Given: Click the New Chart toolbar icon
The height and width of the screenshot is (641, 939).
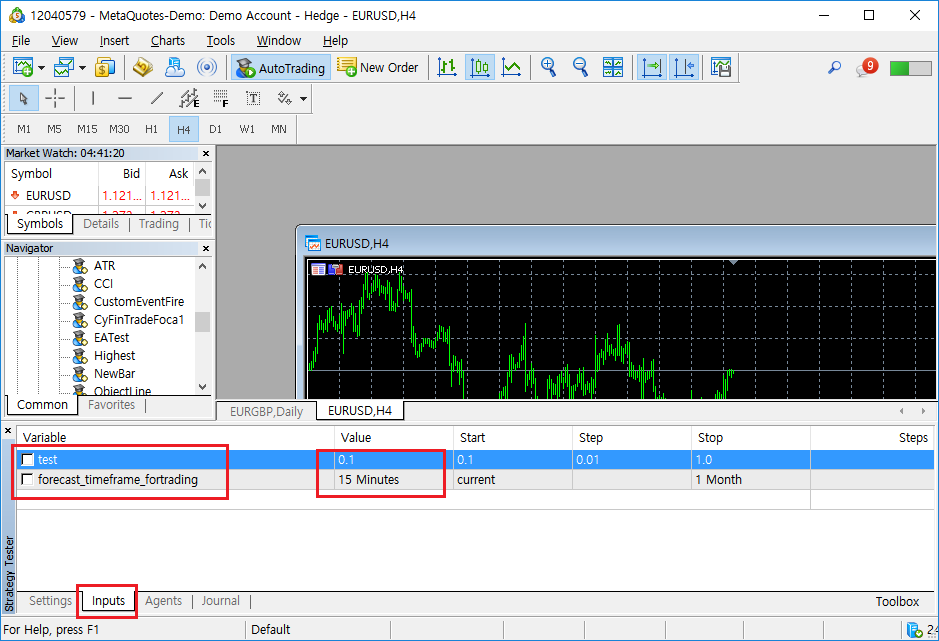Looking at the screenshot, I should pyautogui.click(x=23, y=68).
